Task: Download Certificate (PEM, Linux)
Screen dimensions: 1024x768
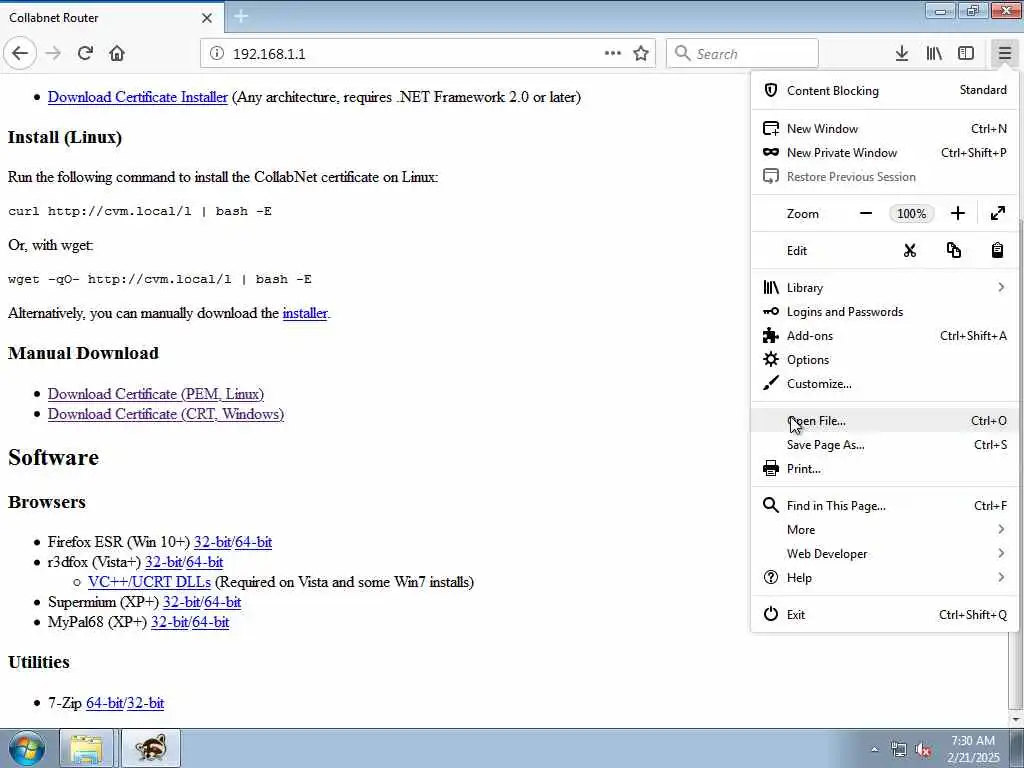Action: [156, 394]
